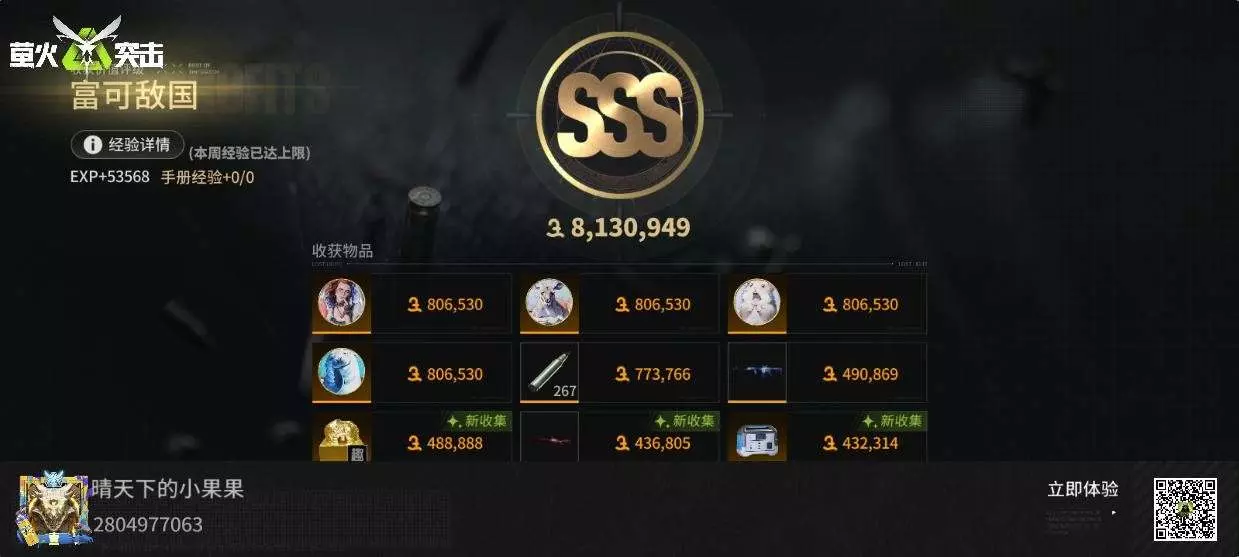Click the 新收集 badge above 488,888
The width and height of the screenshot is (1239, 557).
coord(478,421)
